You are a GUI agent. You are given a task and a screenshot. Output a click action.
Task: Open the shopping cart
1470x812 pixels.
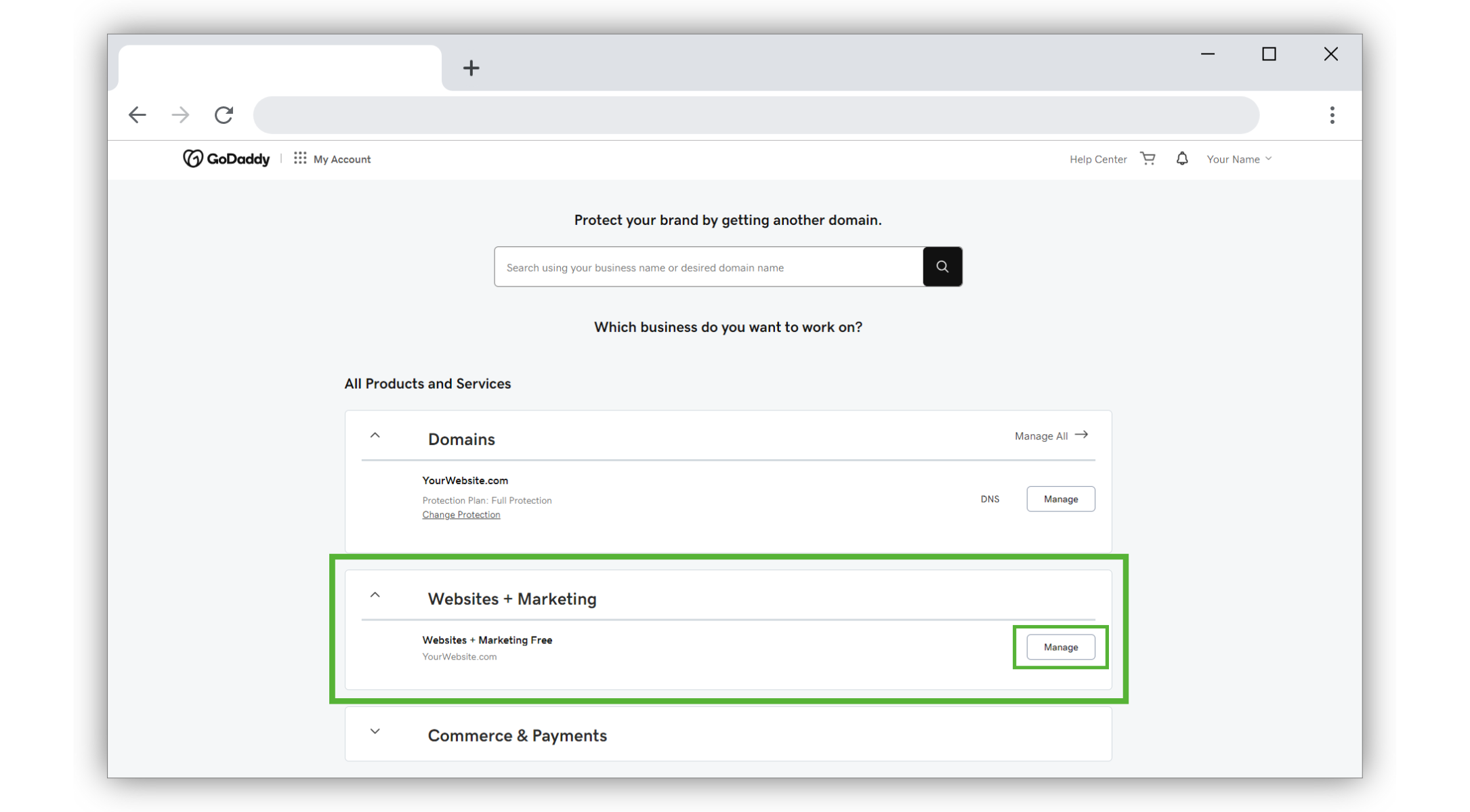[1148, 158]
